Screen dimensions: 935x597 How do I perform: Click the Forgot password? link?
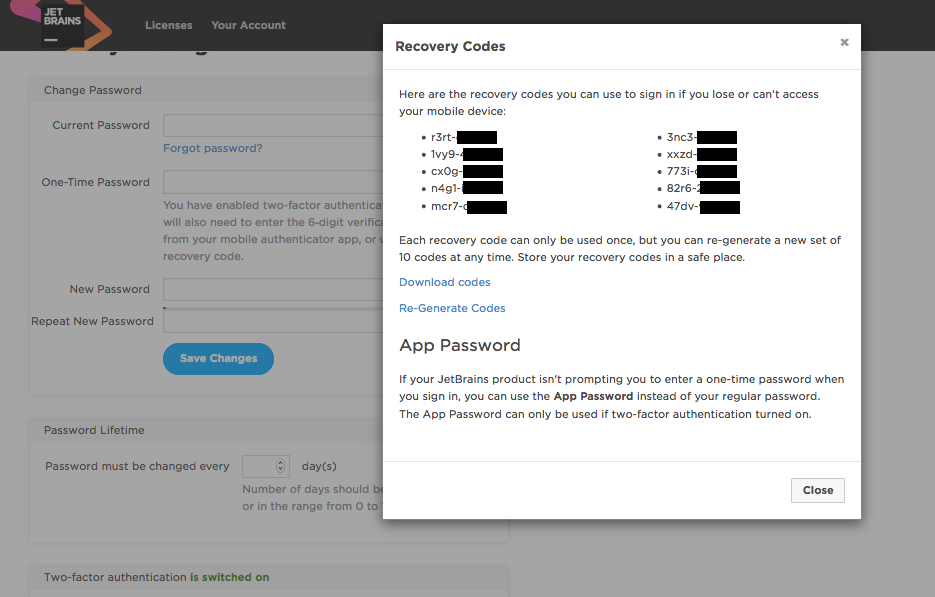213,148
